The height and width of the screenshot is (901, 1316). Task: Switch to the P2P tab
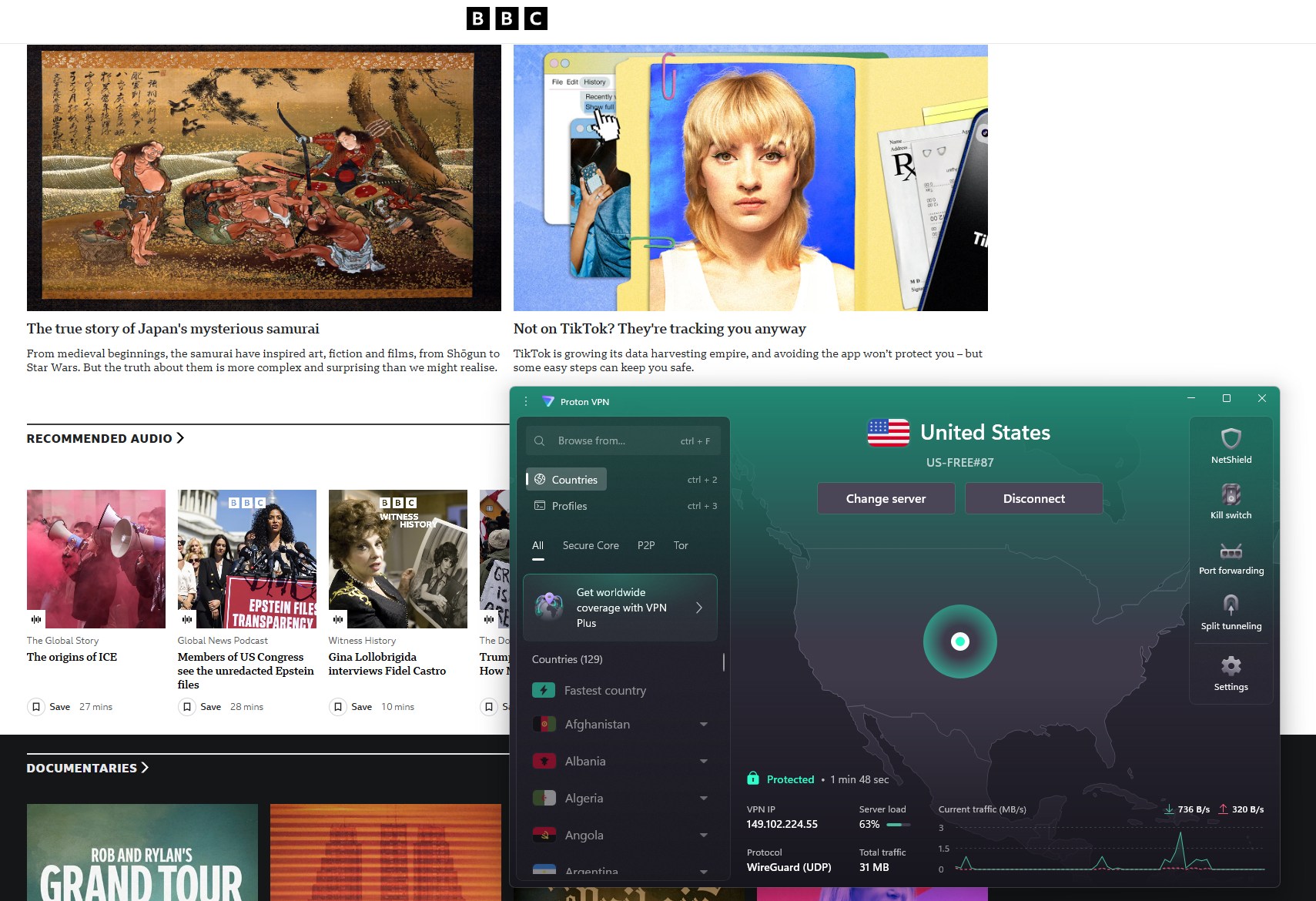pyautogui.click(x=646, y=545)
